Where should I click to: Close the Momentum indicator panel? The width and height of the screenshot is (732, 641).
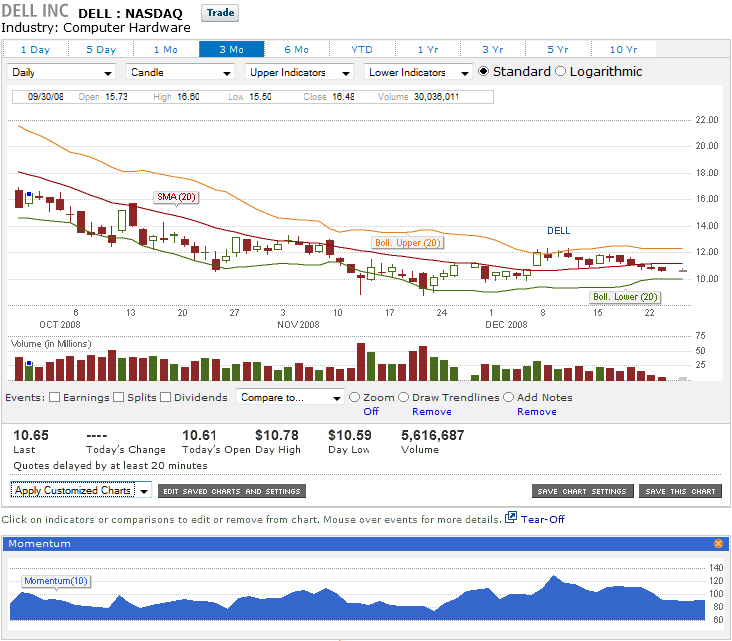(718, 543)
